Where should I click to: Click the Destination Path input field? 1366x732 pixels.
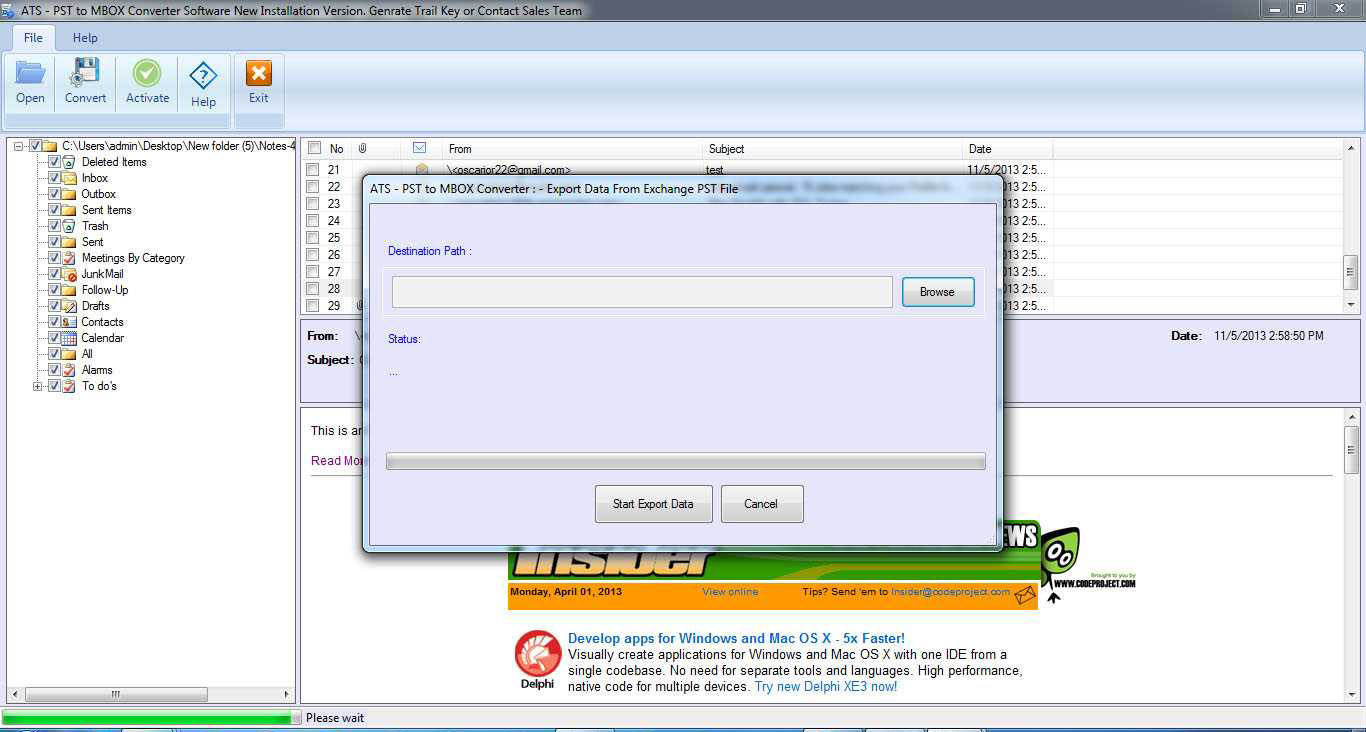point(642,292)
